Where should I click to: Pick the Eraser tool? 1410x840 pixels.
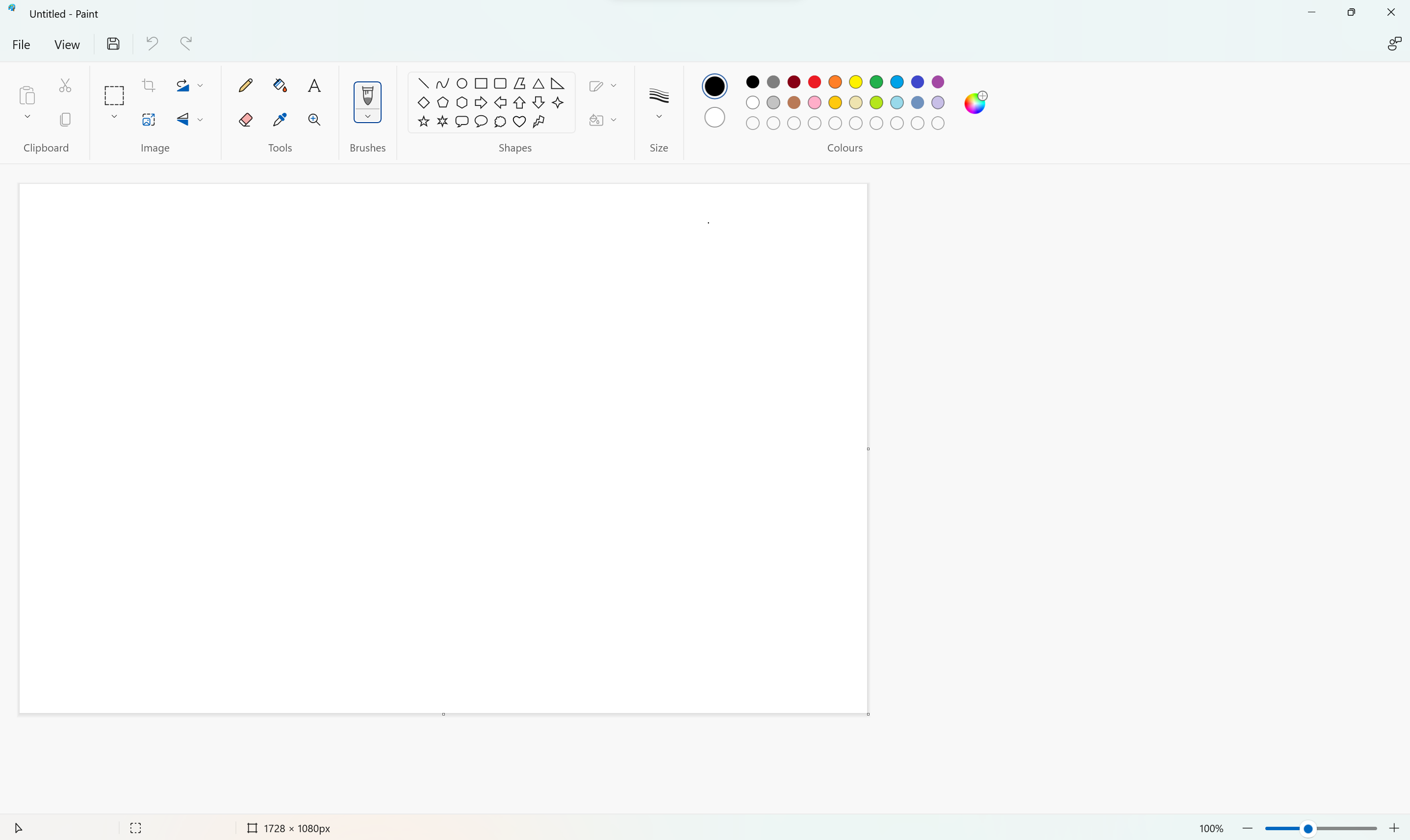246,120
